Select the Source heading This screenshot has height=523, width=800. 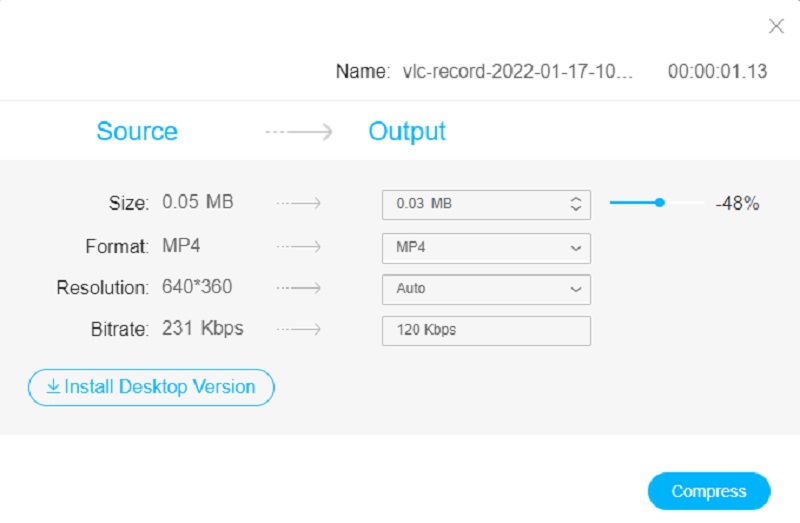pos(137,132)
